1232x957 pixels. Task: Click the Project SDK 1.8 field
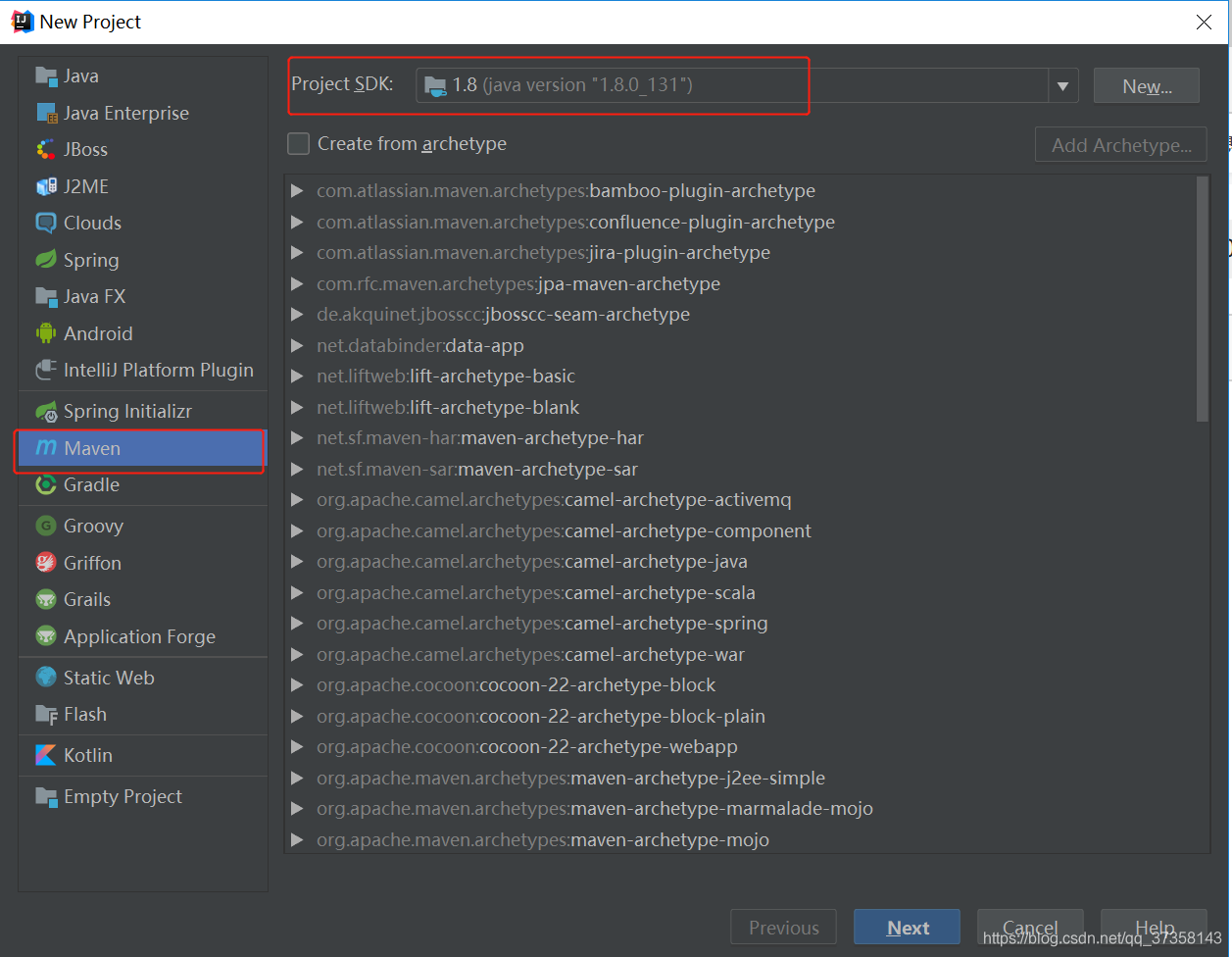point(732,85)
